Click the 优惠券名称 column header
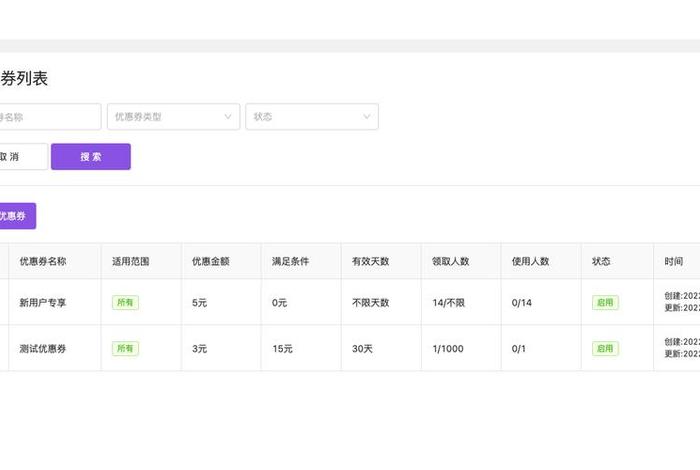 pos(43,261)
